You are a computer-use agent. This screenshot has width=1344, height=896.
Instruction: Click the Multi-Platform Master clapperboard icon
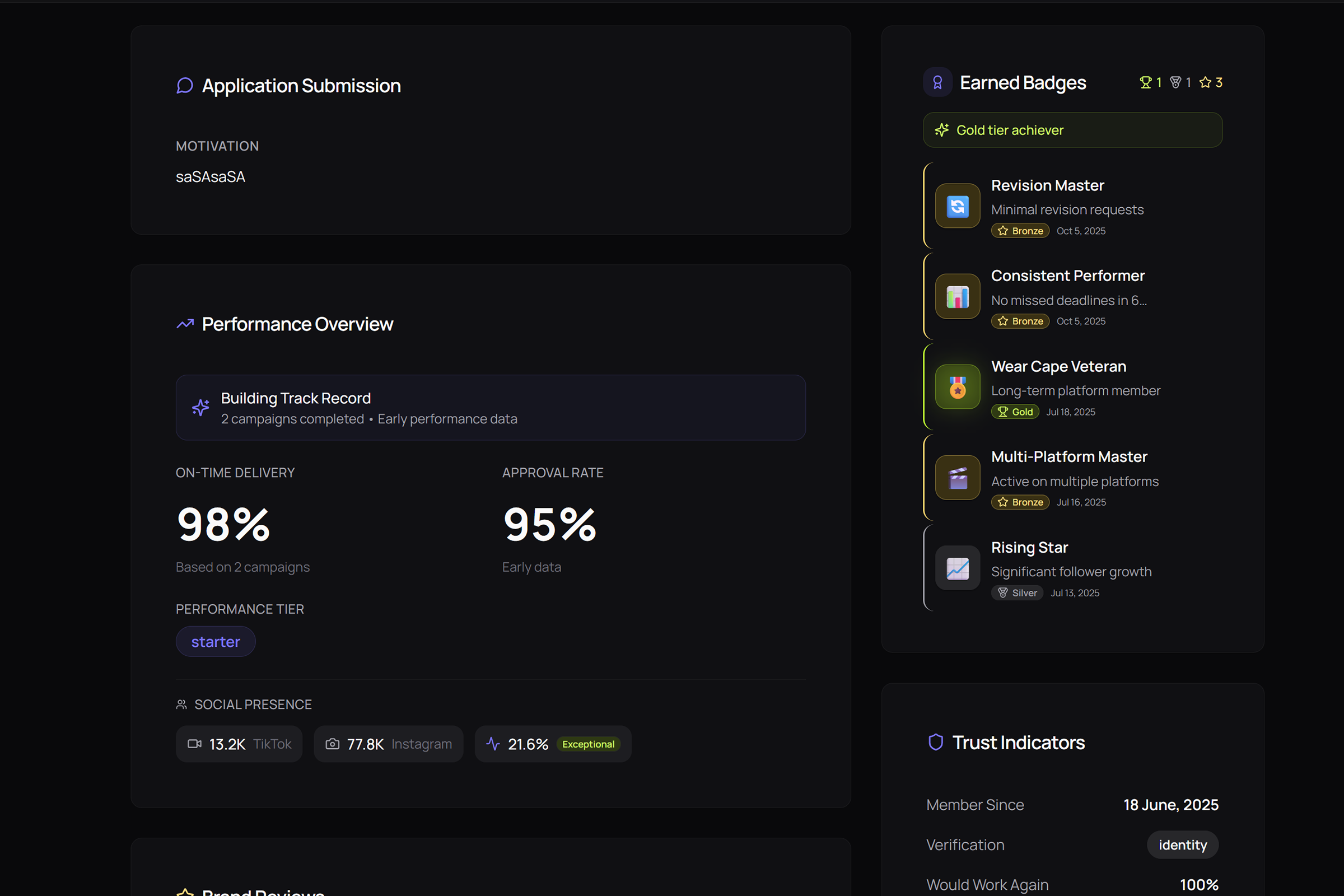tap(957, 477)
